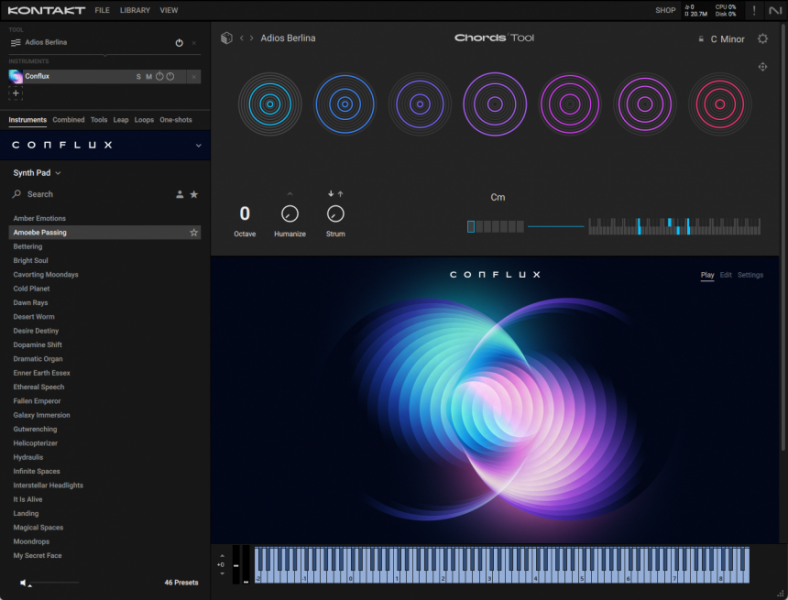The height and width of the screenshot is (600, 788).
Task: Open the Chords Tool settings gear
Action: coord(762,39)
